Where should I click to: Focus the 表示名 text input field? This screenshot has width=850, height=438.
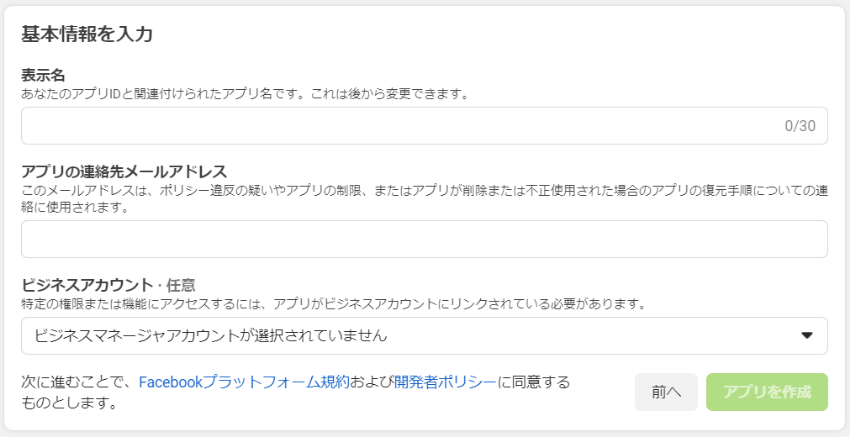(x=424, y=126)
